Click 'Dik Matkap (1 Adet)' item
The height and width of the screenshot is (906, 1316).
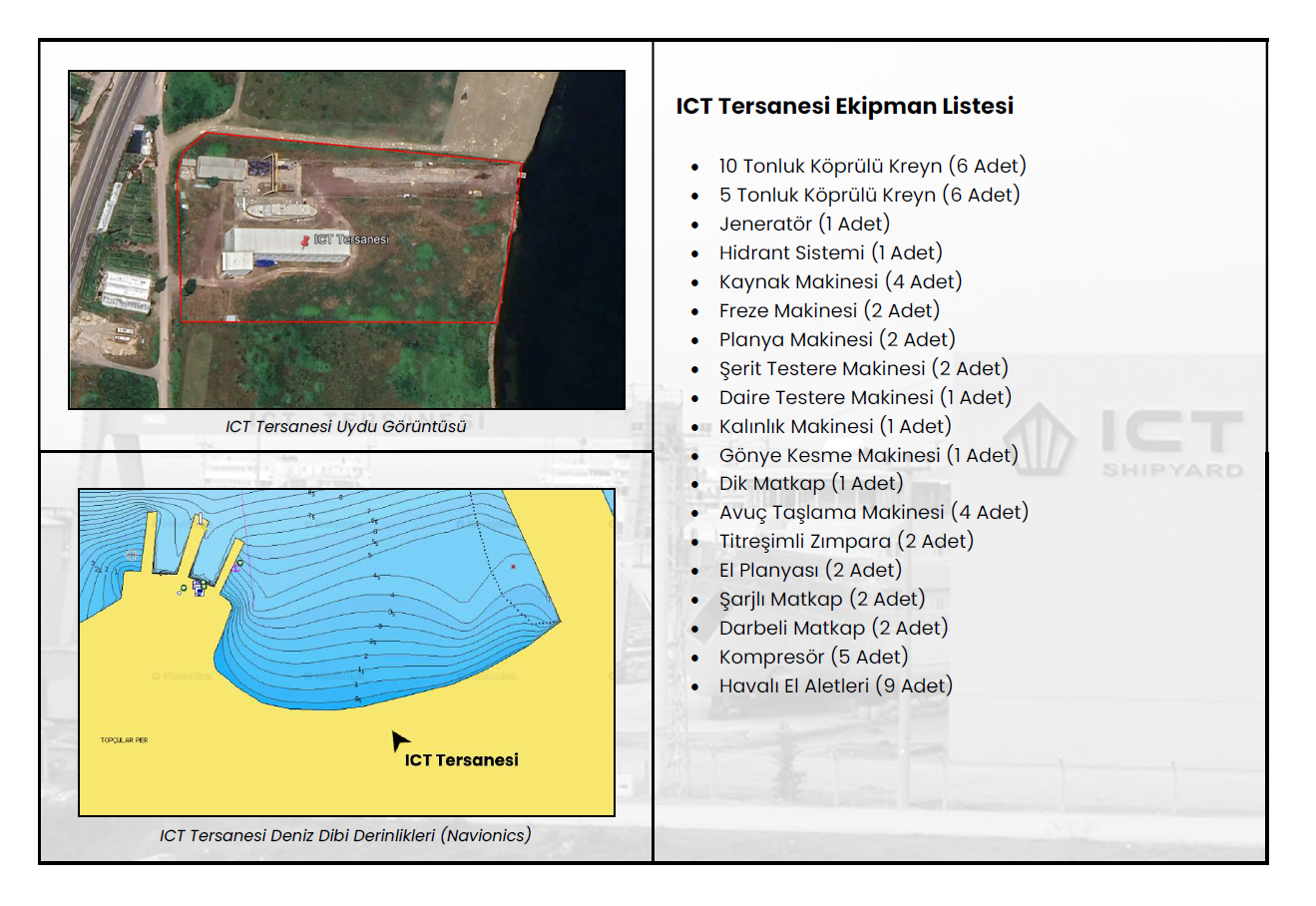[810, 483]
